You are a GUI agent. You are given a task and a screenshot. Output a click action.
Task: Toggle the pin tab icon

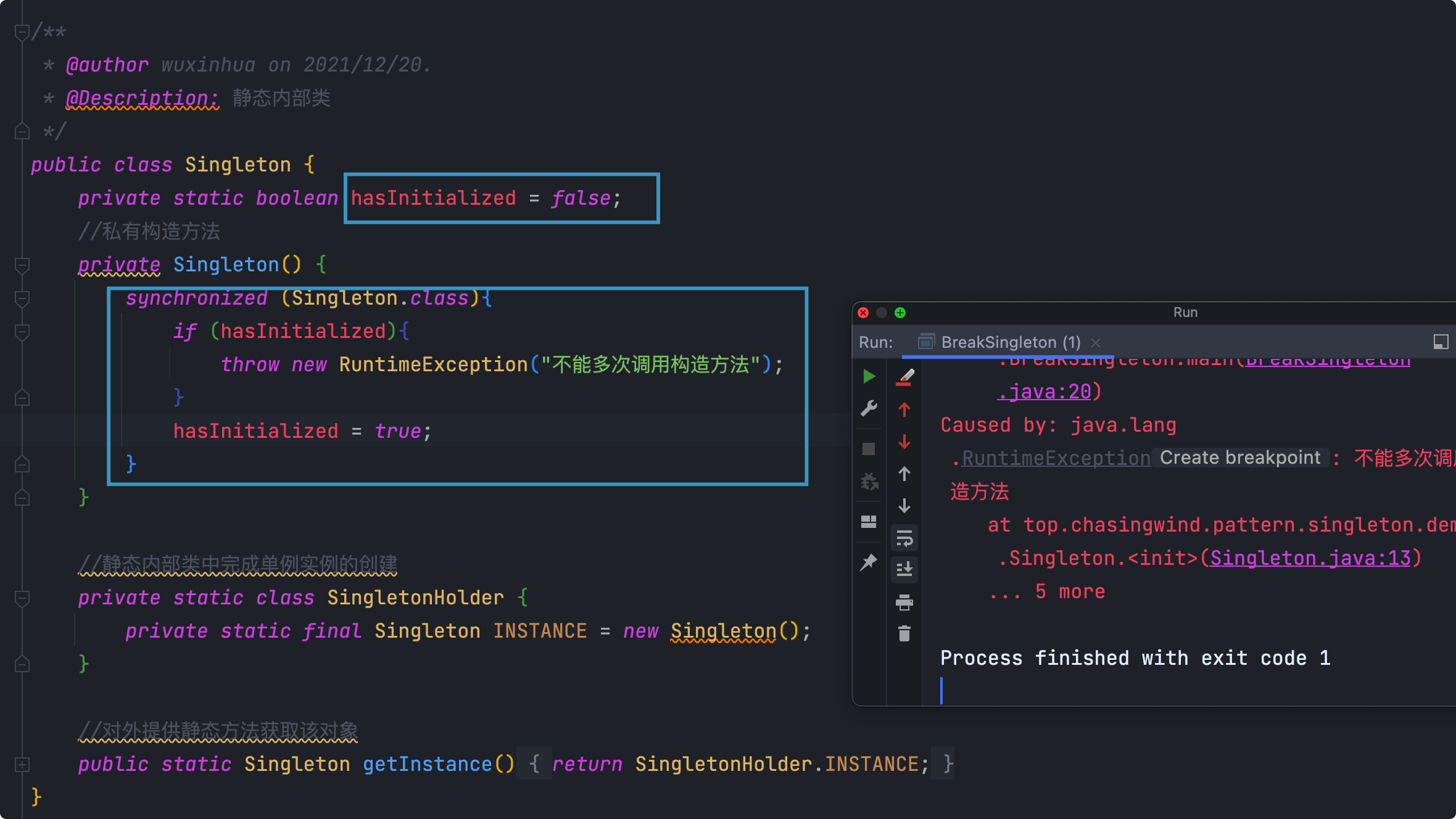coord(869,562)
